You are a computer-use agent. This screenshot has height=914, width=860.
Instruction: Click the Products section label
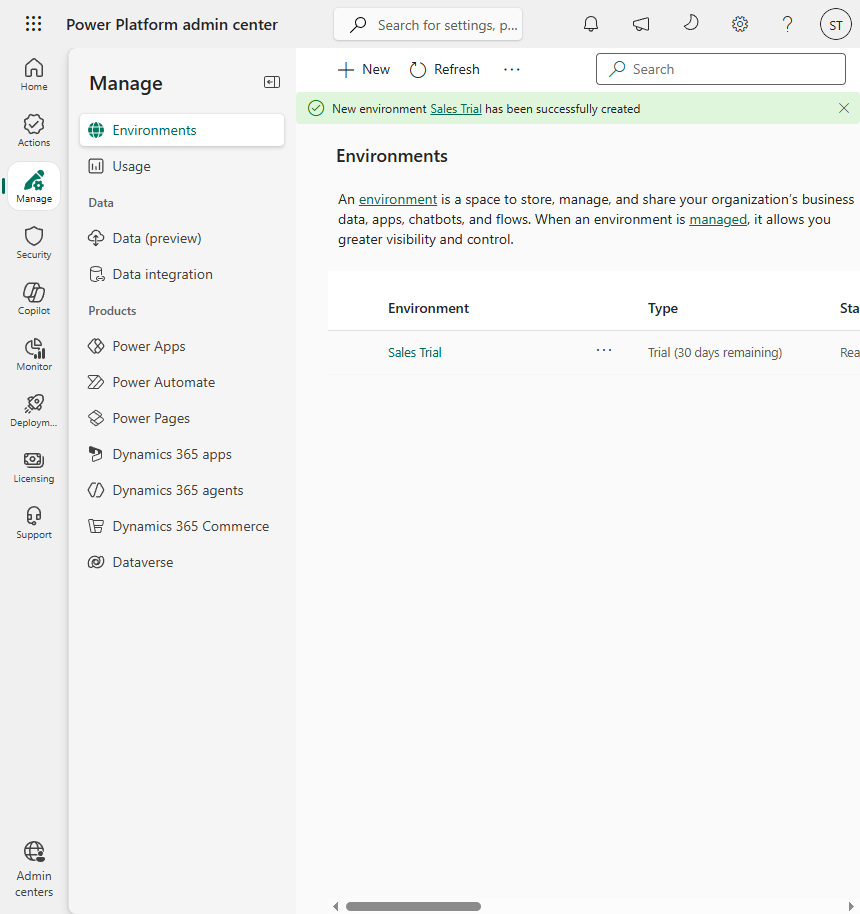(x=112, y=311)
